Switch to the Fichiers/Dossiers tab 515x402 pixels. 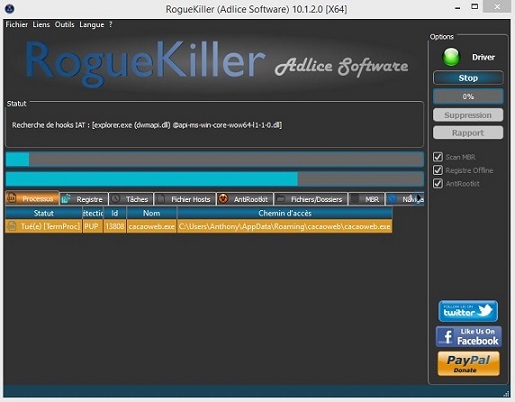311,199
